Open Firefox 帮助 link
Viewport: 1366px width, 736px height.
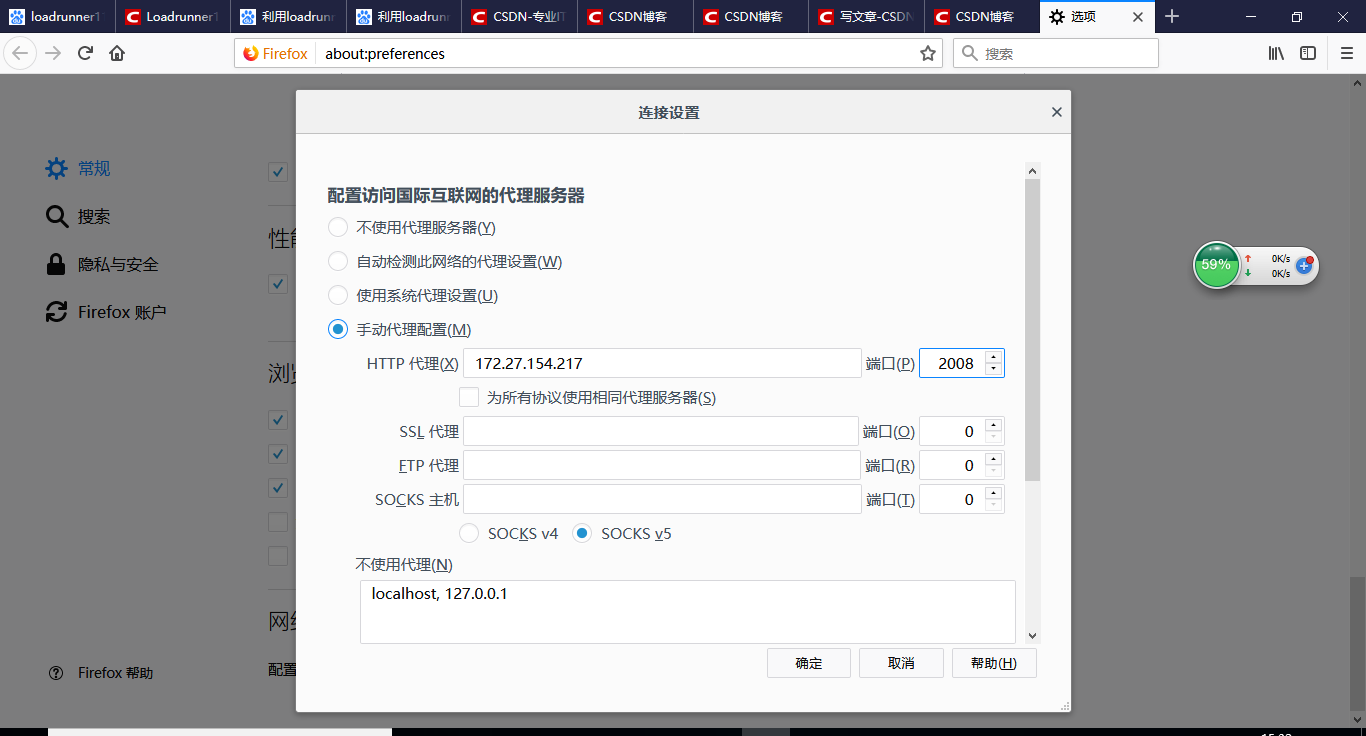(x=116, y=673)
